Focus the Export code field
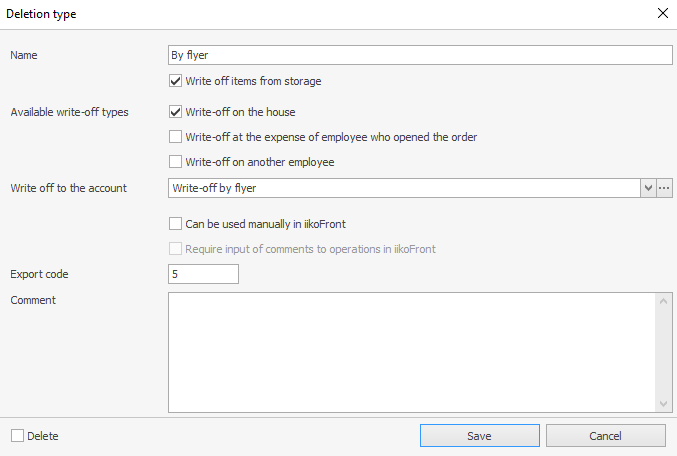677x456 pixels. pyautogui.click(x=204, y=274)
